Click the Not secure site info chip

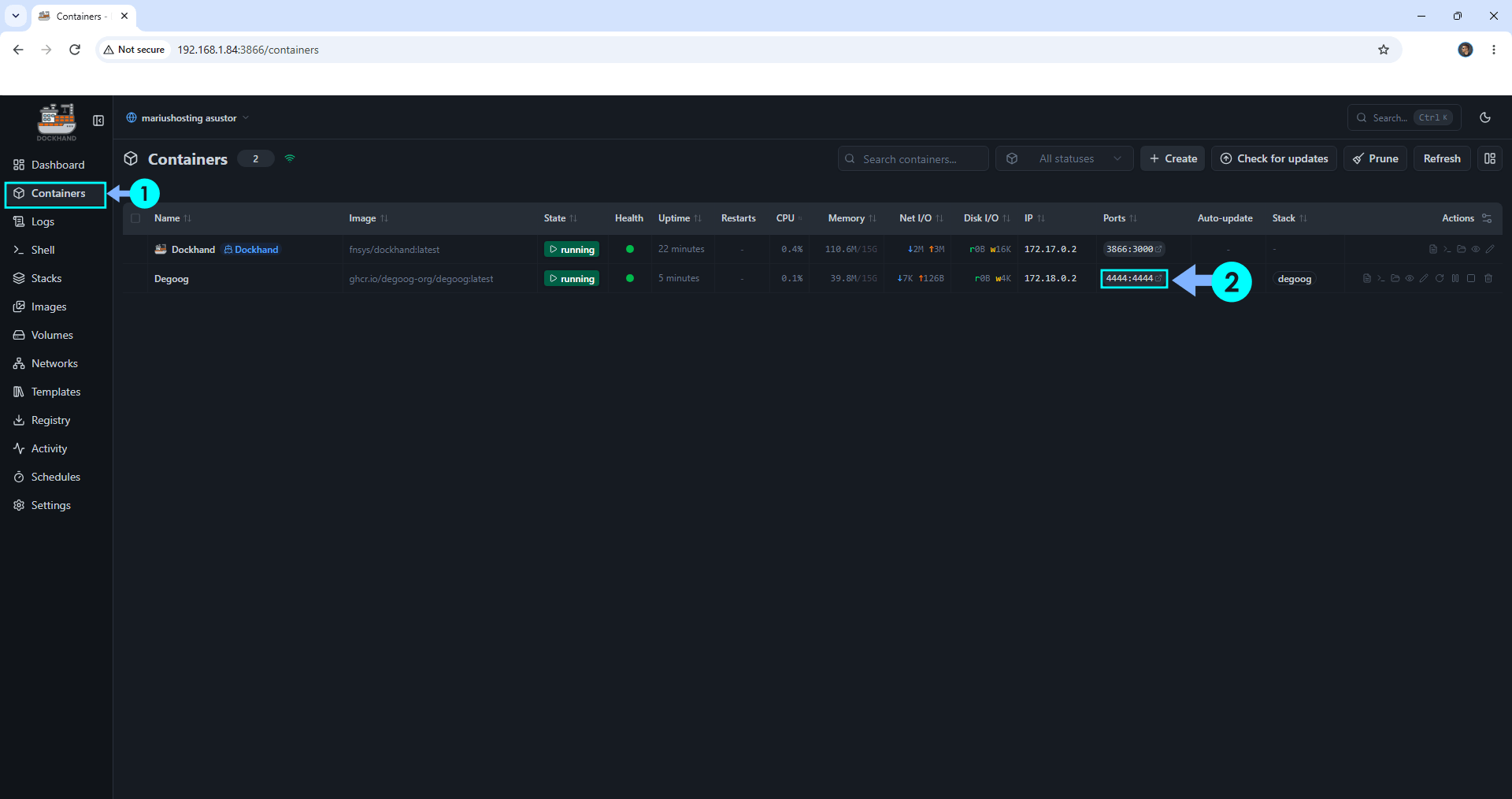click(x=135, y=50)
